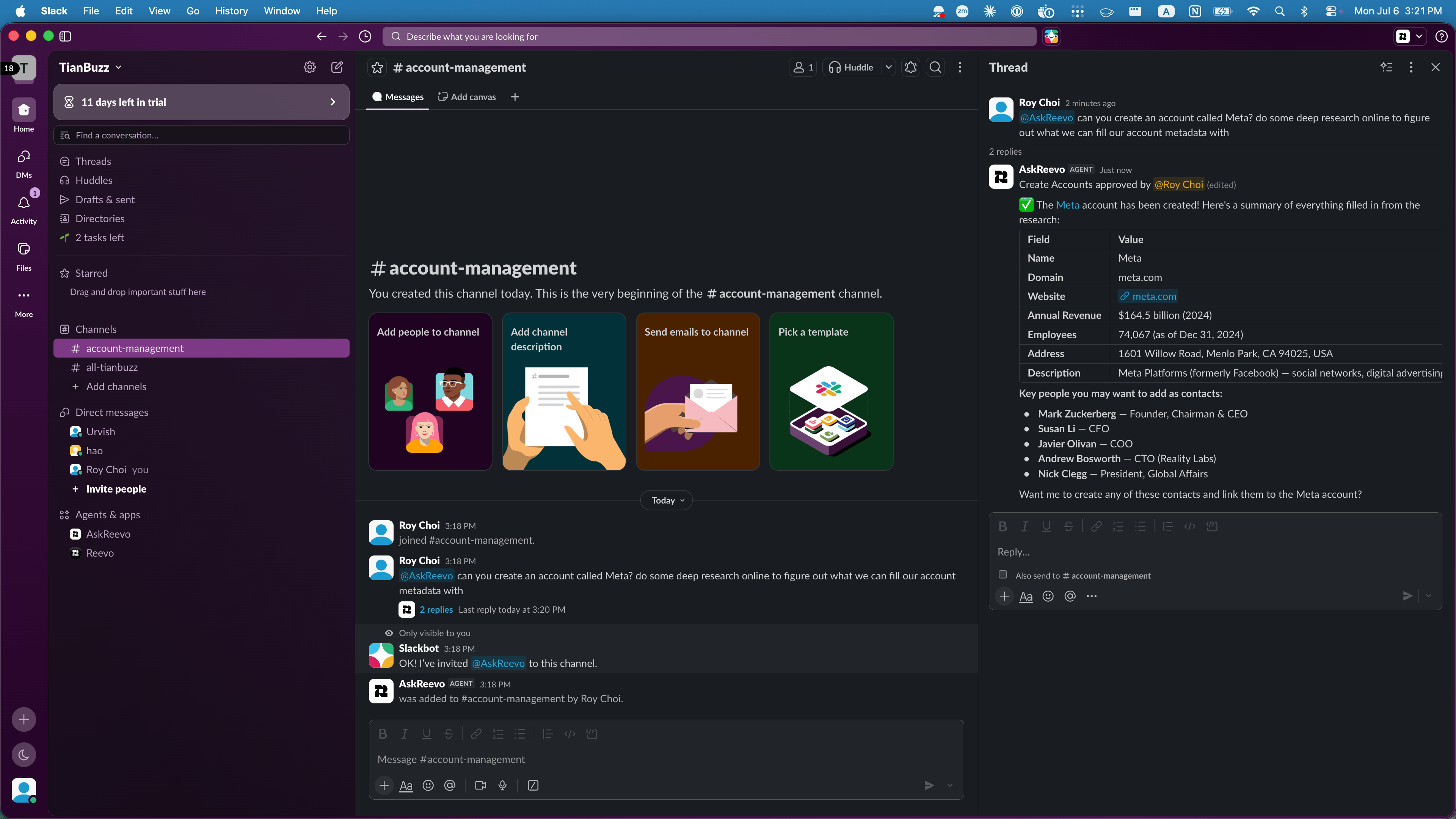This screenshot has width=1456, height=819.
Task: Collapse the Channels section
Action: coord(96,329)
